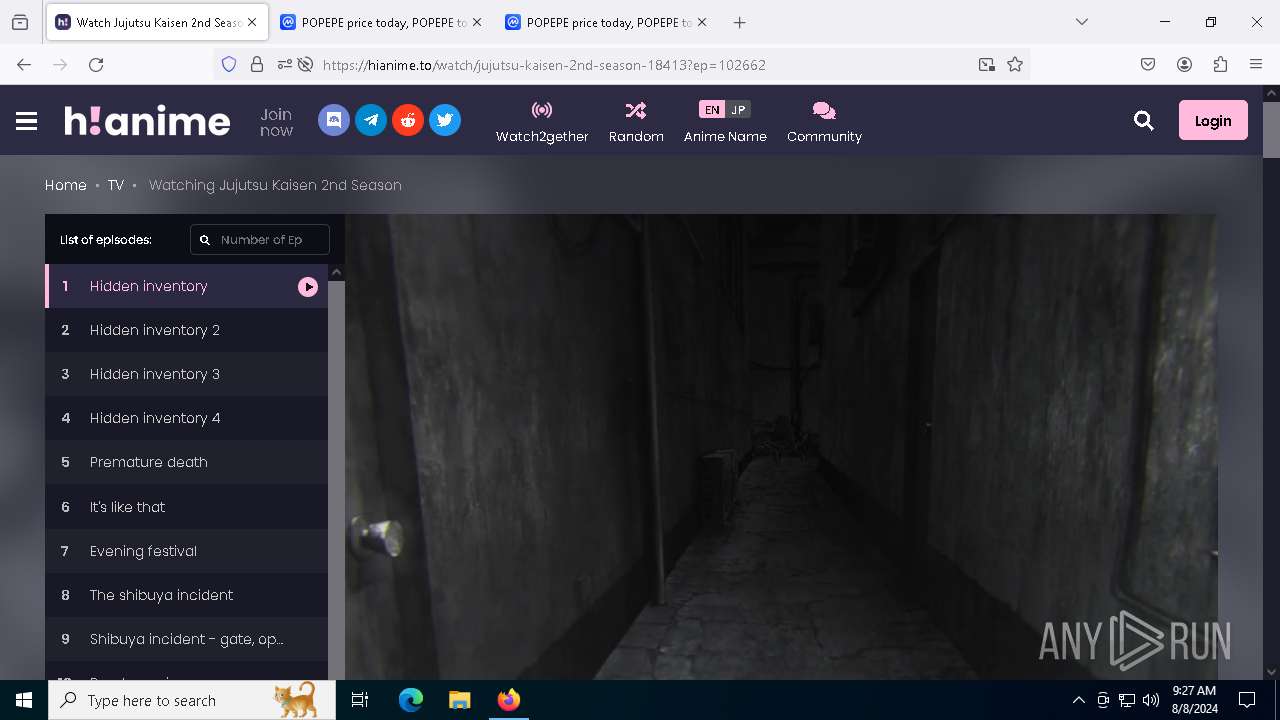
Task: Open site search magnifier icon
Action: pyautogui.click(x=1144, y=121)
